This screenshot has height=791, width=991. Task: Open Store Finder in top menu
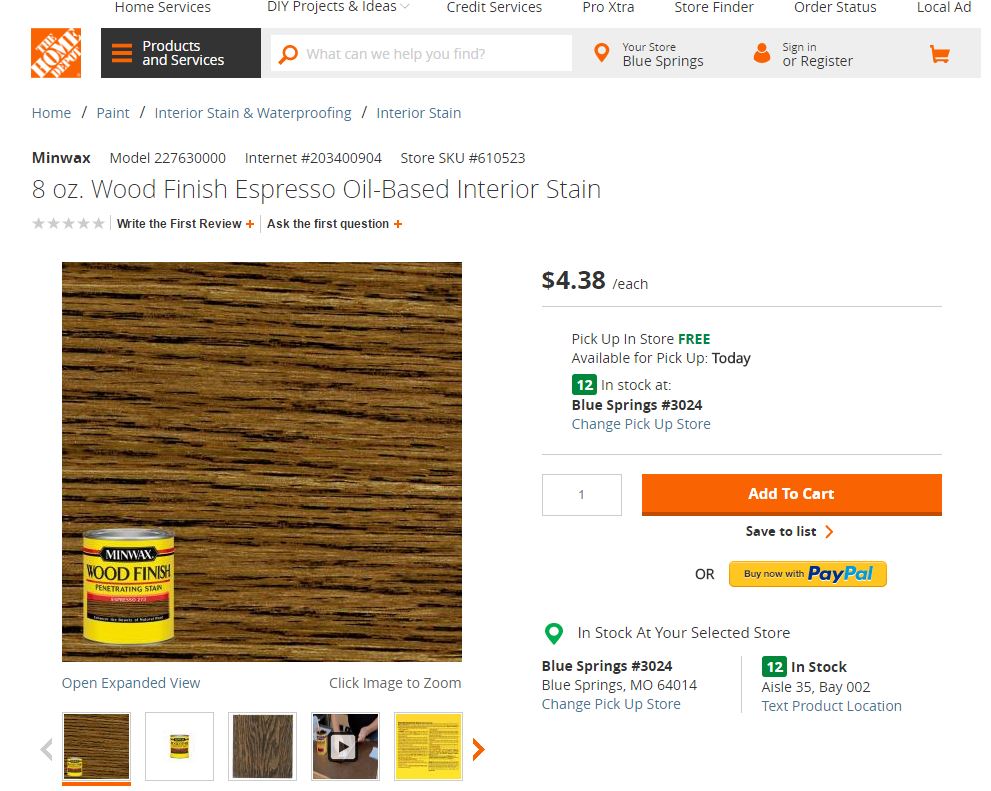714,7
